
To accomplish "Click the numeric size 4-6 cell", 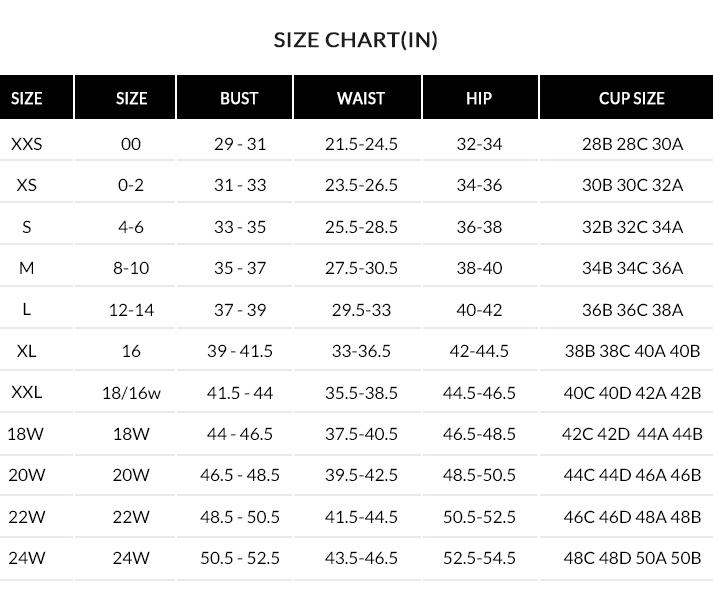I will coord(131,227).
